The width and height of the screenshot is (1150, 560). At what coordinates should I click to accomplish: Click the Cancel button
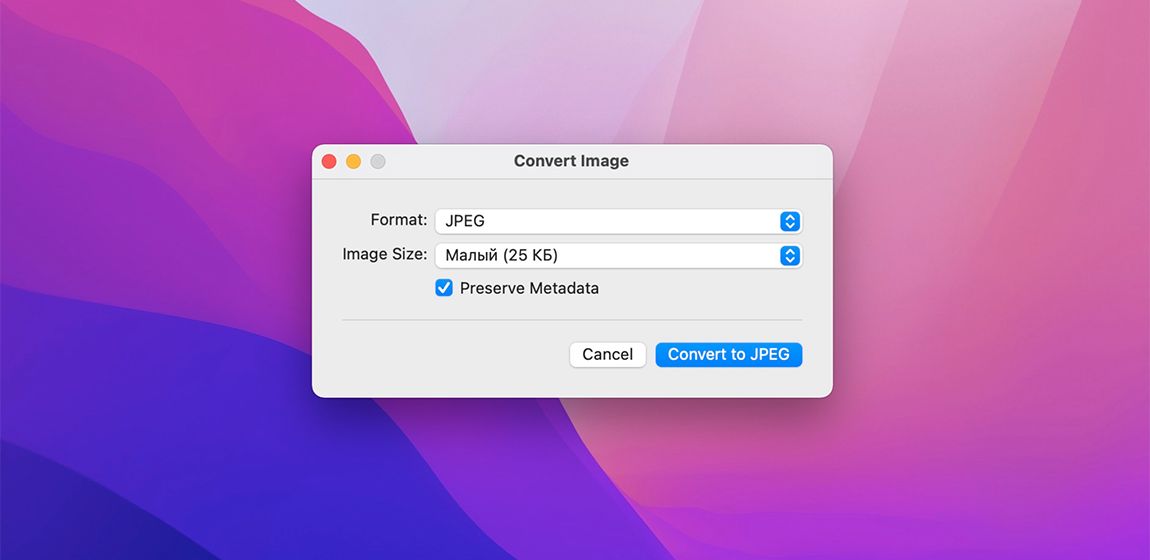pyautogui.click(x=607, y=355)
